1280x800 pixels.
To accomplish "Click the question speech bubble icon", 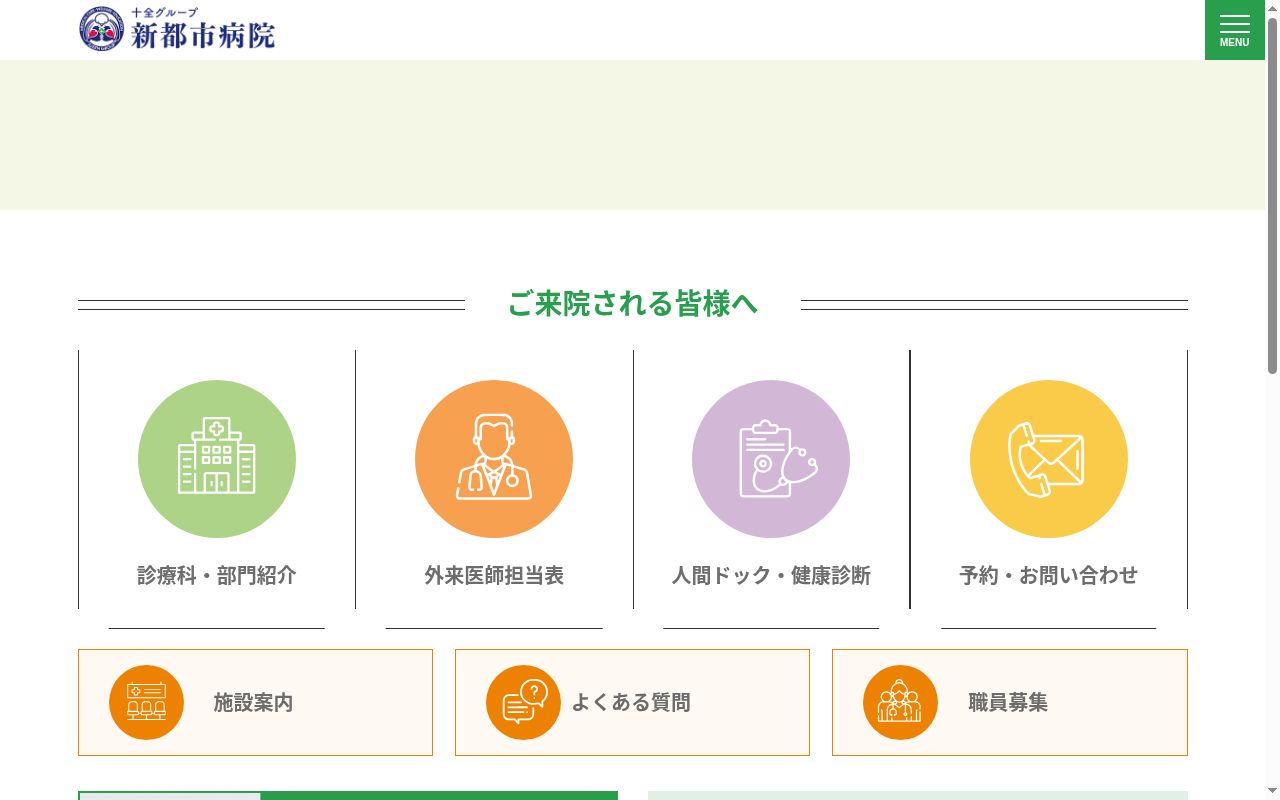I will (523, 702).
